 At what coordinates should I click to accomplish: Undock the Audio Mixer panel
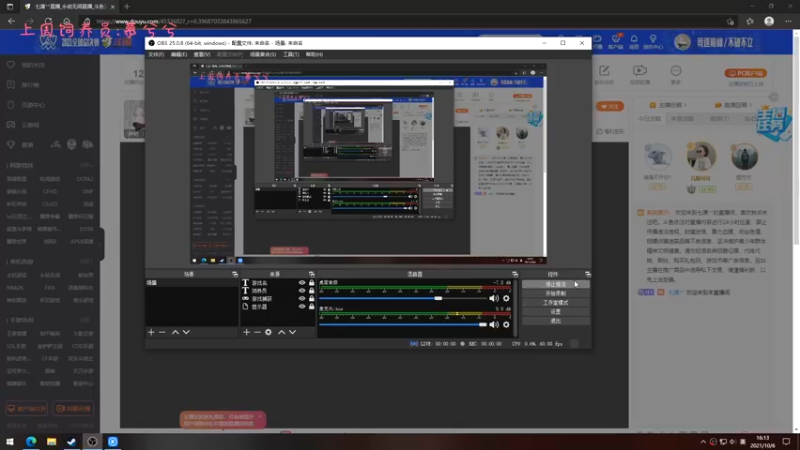click(515, 274)
